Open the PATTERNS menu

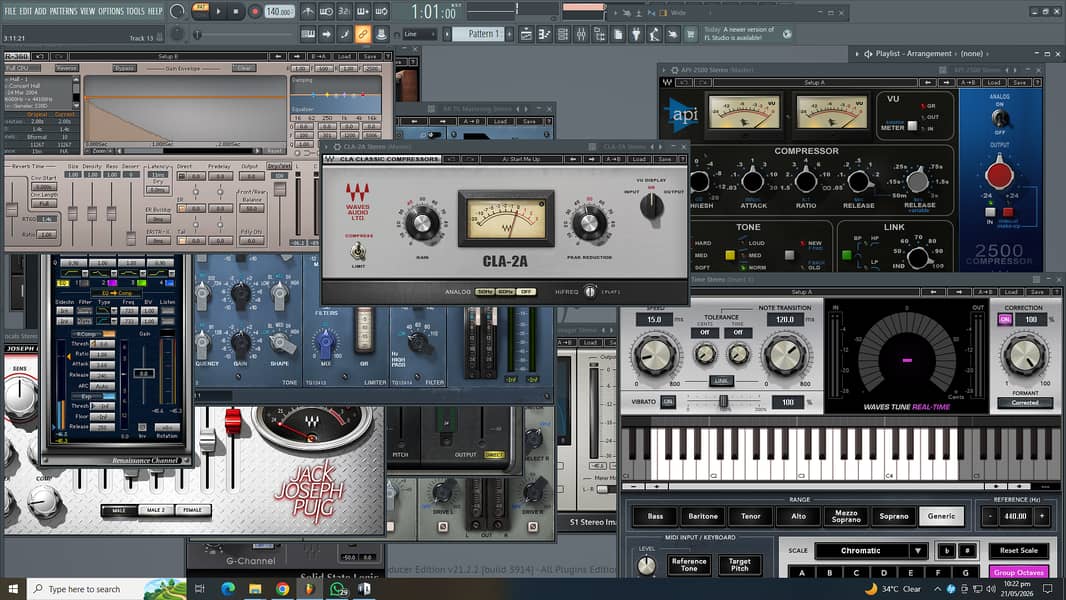(63, 11)
